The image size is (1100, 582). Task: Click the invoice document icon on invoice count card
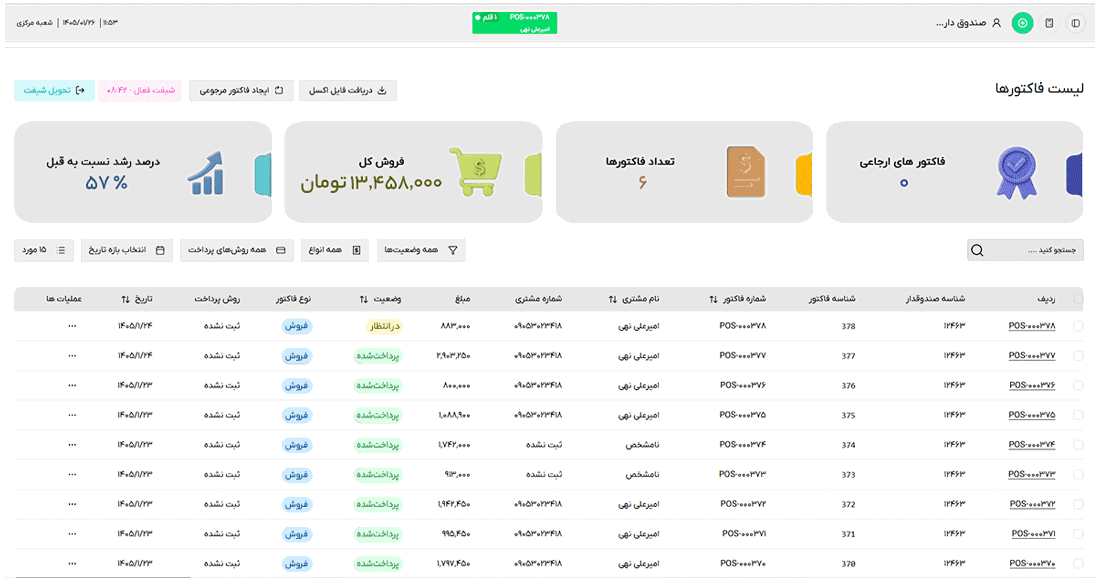pos(746,172)
